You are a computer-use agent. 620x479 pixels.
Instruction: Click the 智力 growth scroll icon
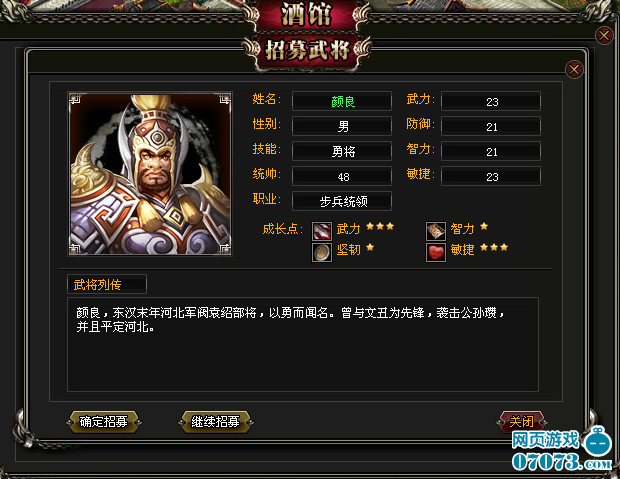[436, 231]
